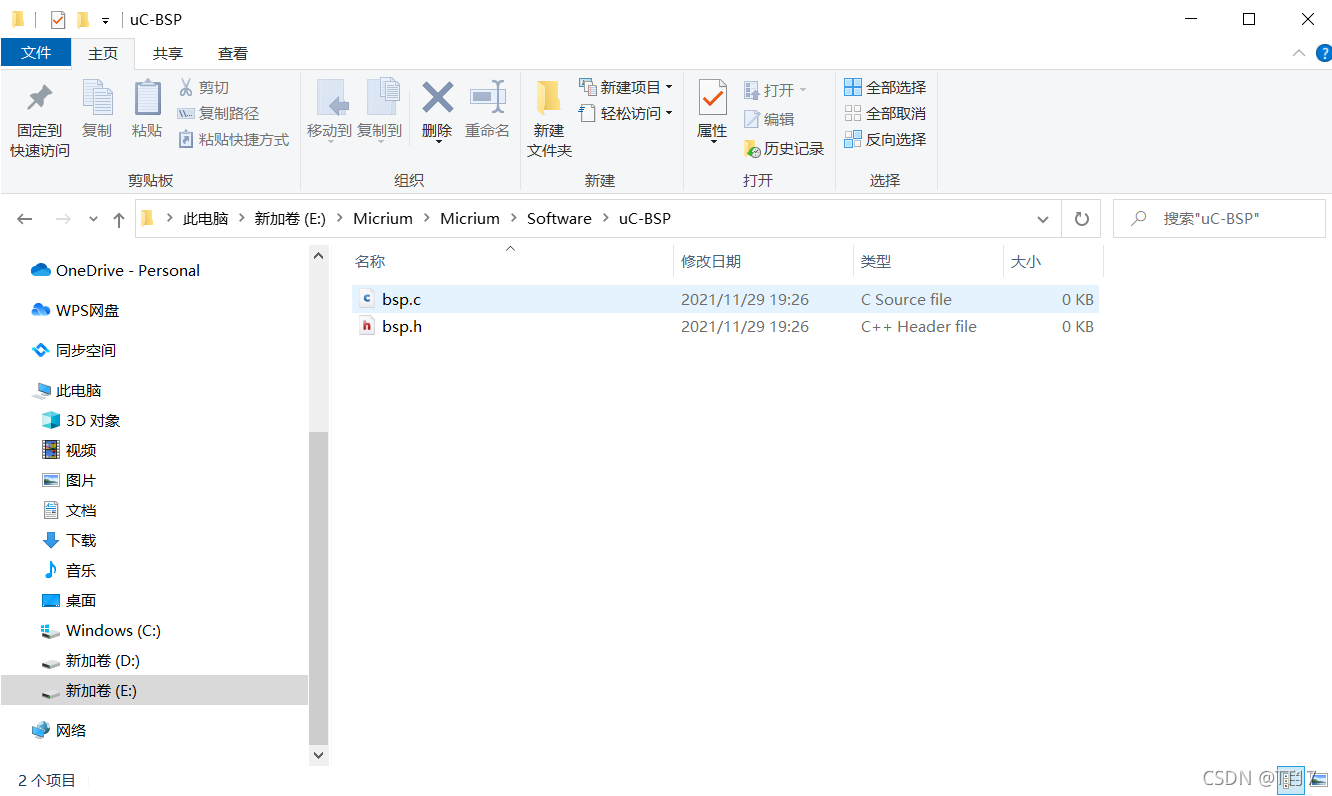Image resolution: width=1332 pixels, height=796 pixels.
Task: Open Easy access dropdown
Action: tap(626, 114)
